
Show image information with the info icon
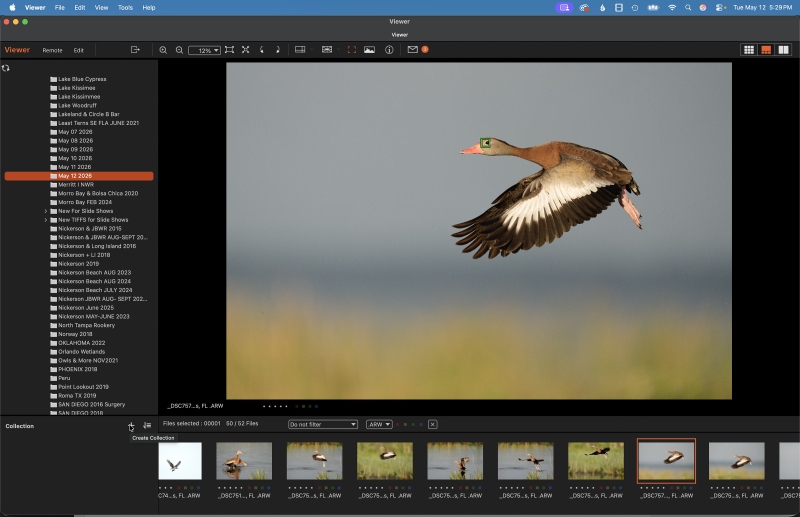click(389, 50)
